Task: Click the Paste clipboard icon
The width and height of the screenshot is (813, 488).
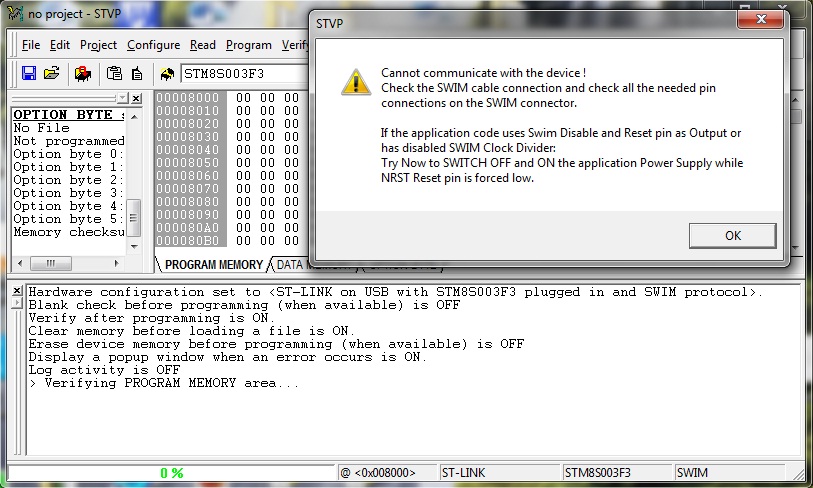Action: (x=114, y=73)
